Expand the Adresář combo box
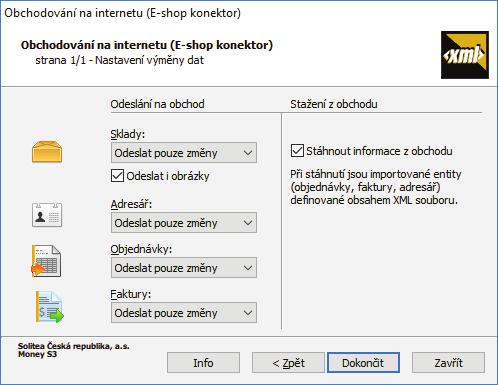Image resolution: width=498 pixels, height=385 pixels. 184,223
